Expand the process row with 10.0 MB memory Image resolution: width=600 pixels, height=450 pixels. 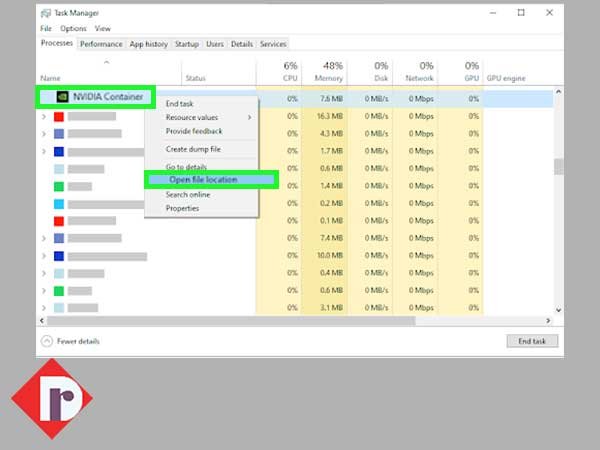click(x=44, y=256)
